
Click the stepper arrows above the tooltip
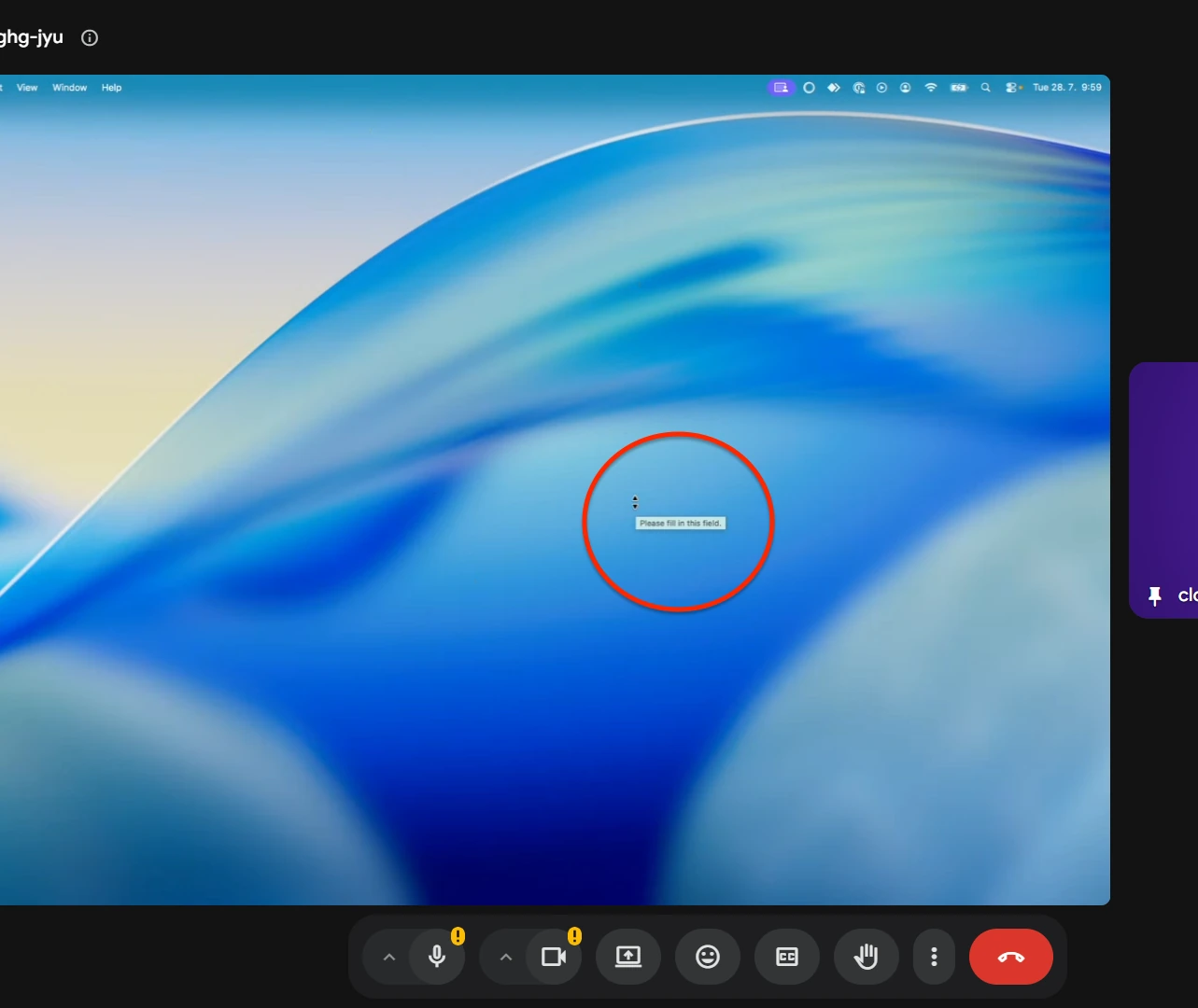coord(635,502)
